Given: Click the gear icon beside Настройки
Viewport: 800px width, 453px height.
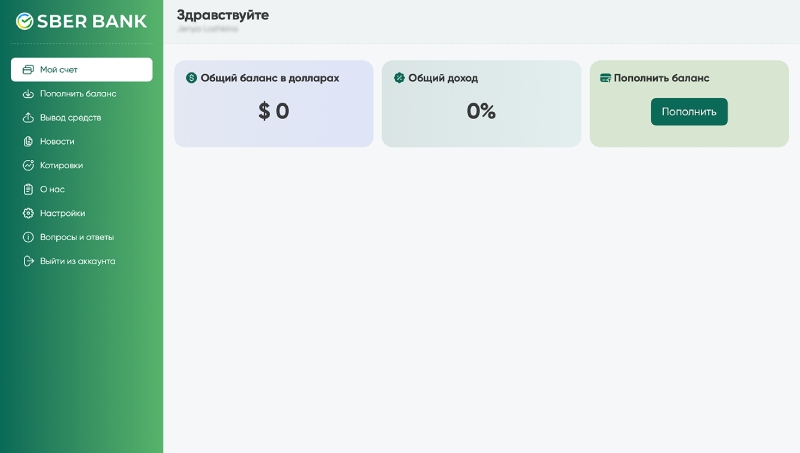Looking at the screenshot, I should [x=28, y=213].
